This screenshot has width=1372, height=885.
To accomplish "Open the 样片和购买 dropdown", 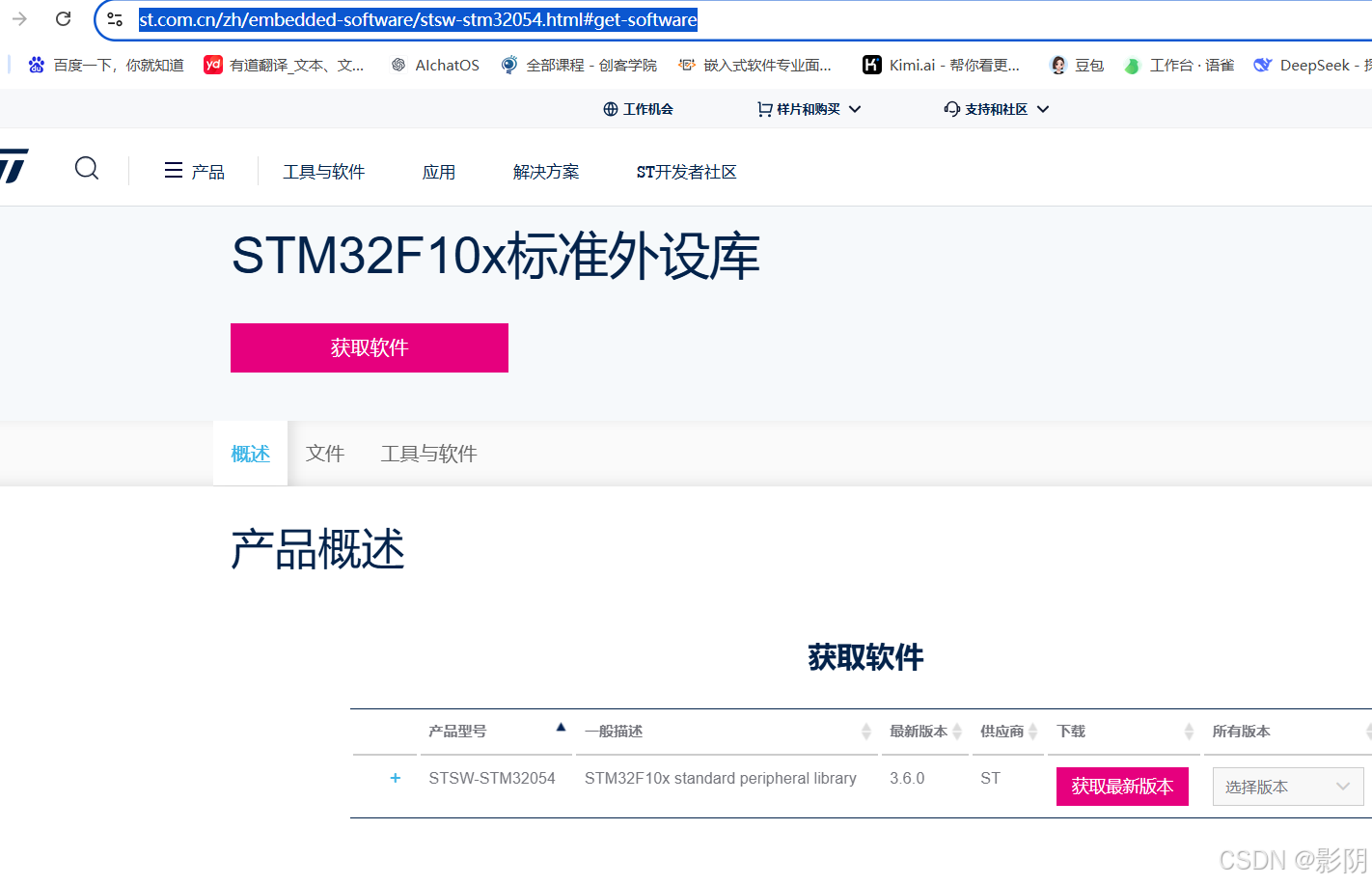I will [809, 109].
